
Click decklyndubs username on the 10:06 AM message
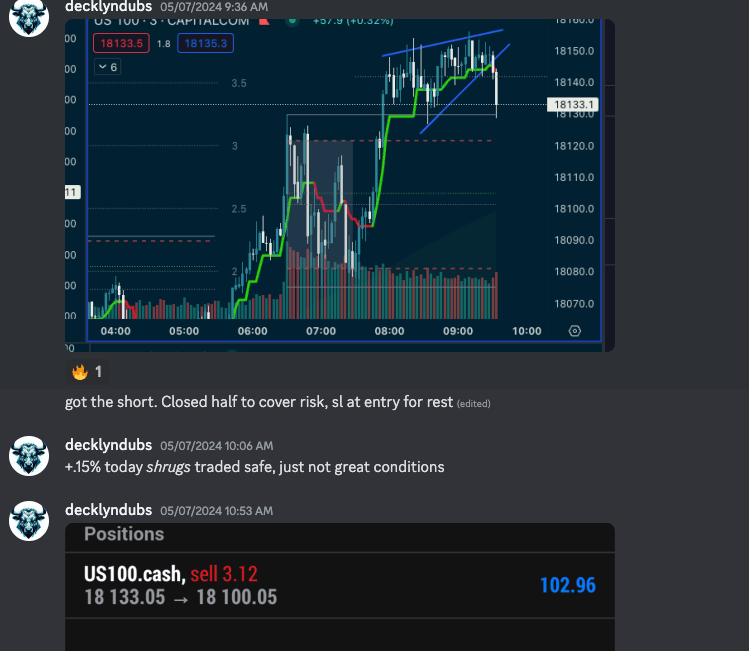(x=108, y=445)
